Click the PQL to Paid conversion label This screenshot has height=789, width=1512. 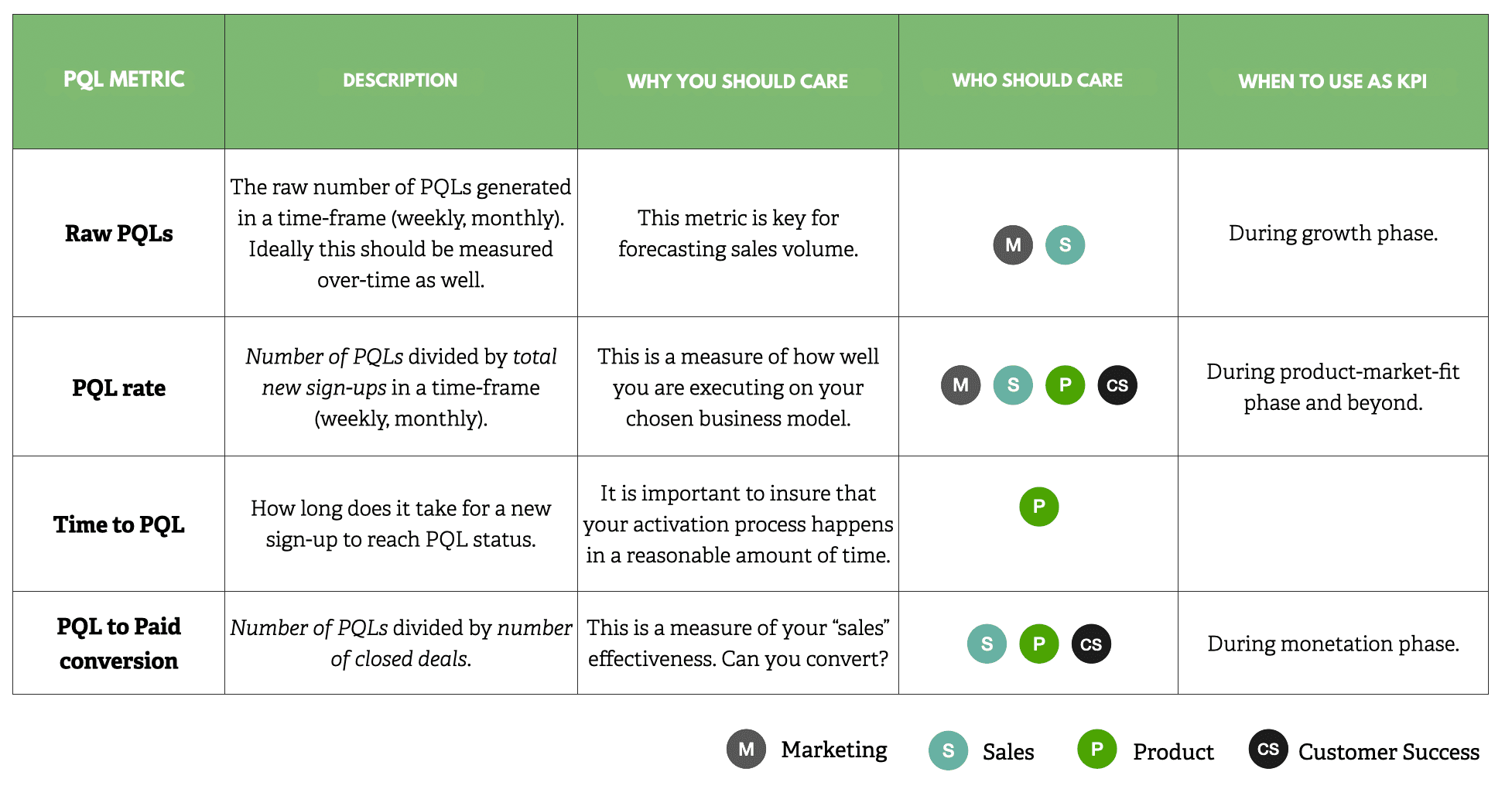pyautogui.click(x=119, y=644)
